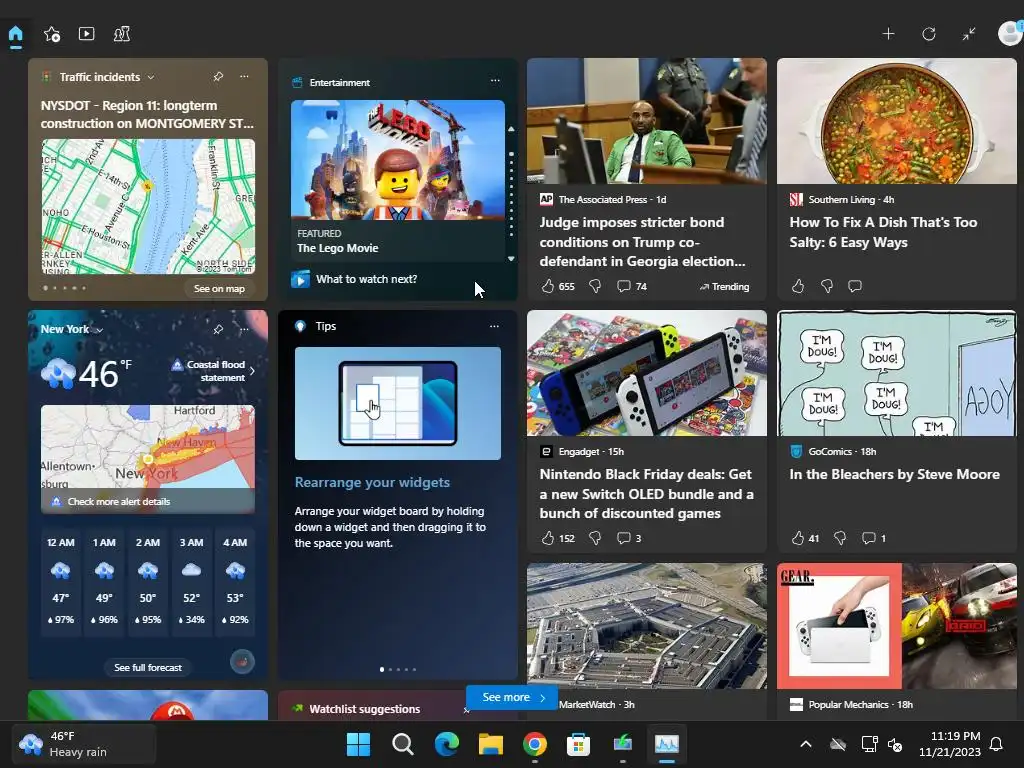The height and width of the screenshot is (768, 1024).
Task: Click the See more button
Action: click(513, 697)
